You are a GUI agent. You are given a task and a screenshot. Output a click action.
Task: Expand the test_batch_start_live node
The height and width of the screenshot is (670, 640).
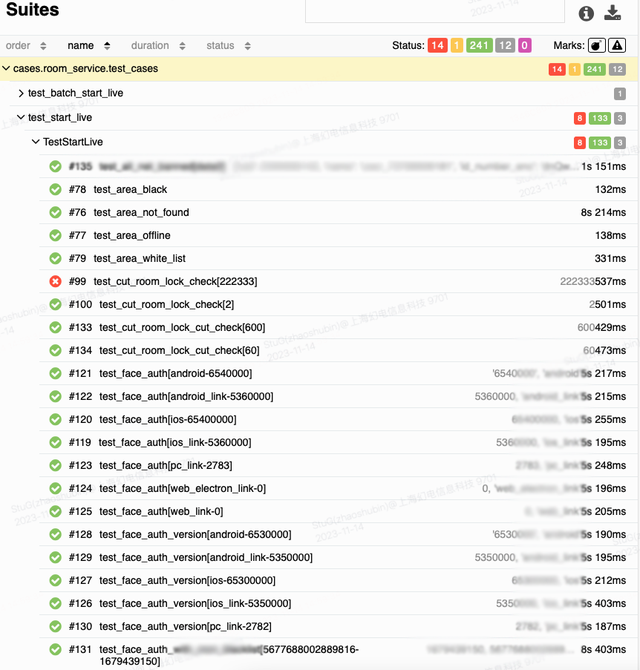click(x=324, y=93)
